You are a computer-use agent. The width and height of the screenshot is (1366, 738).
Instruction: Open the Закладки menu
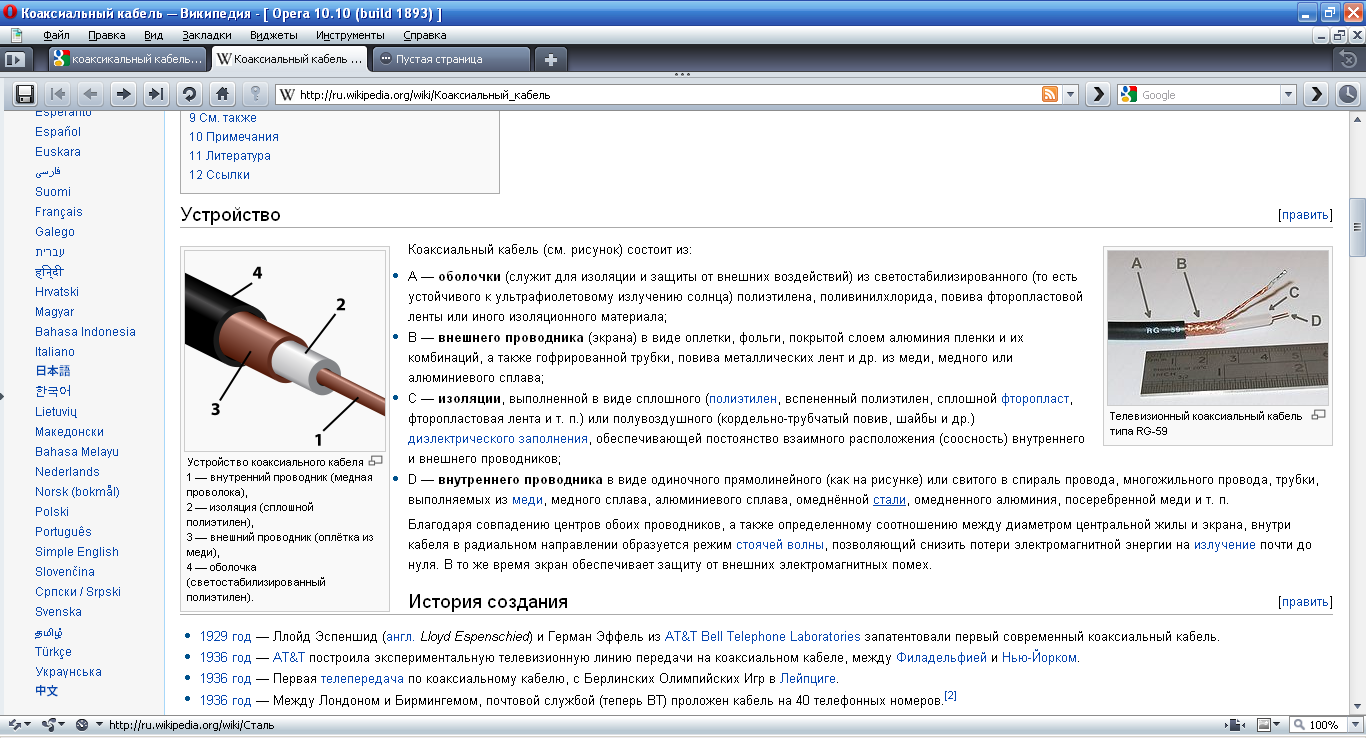click(x=207, y=34)
